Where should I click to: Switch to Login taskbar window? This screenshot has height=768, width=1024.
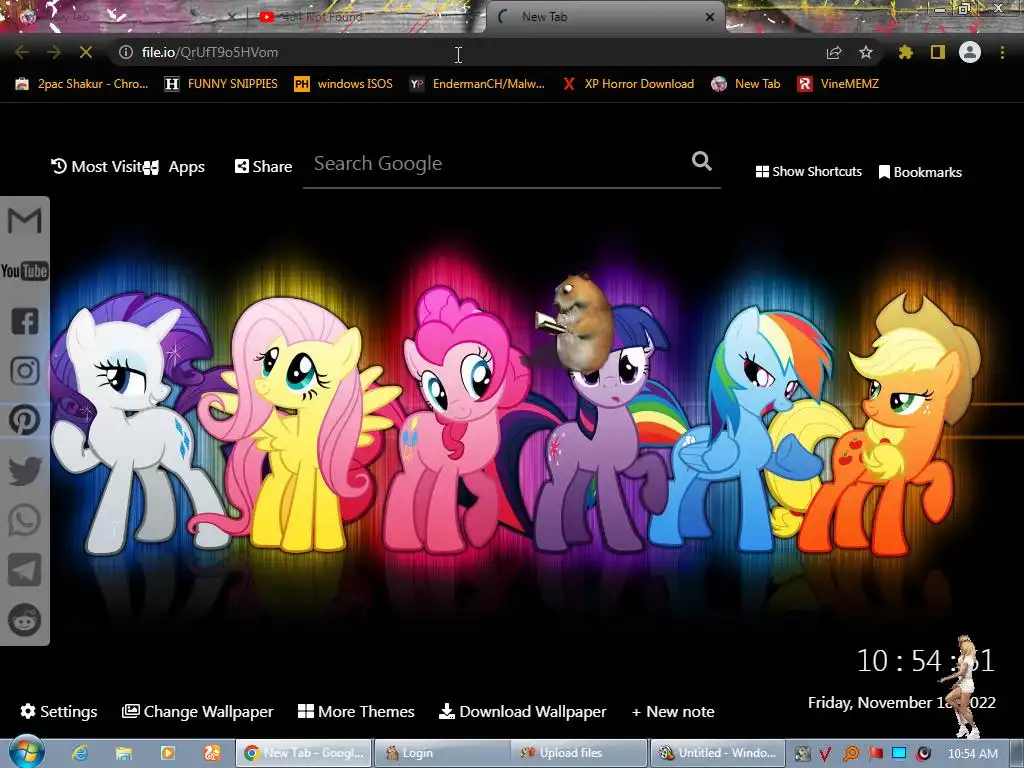coord(441,753)
